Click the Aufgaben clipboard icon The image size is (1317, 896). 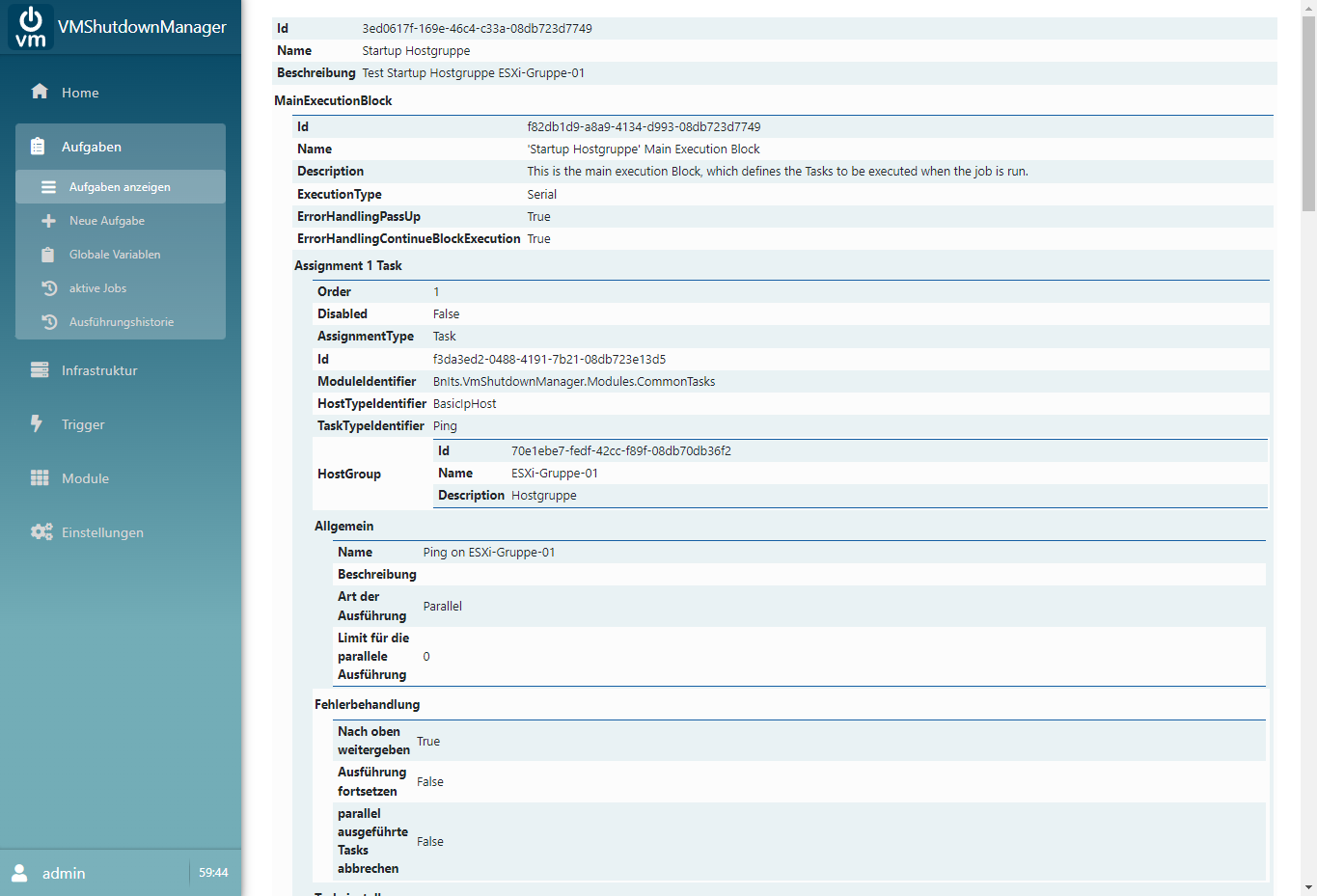tap(38, 147)
